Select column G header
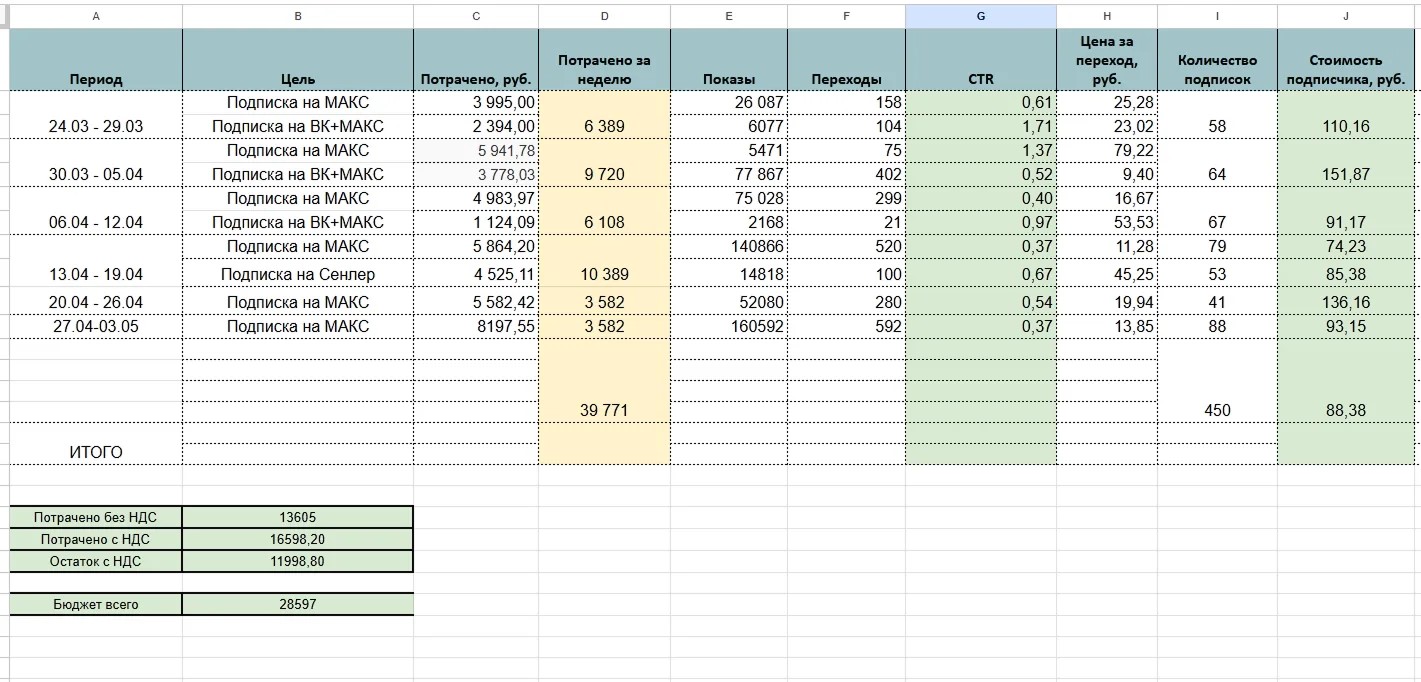This screenshot has height=682, width=1421. click(980, 16)
